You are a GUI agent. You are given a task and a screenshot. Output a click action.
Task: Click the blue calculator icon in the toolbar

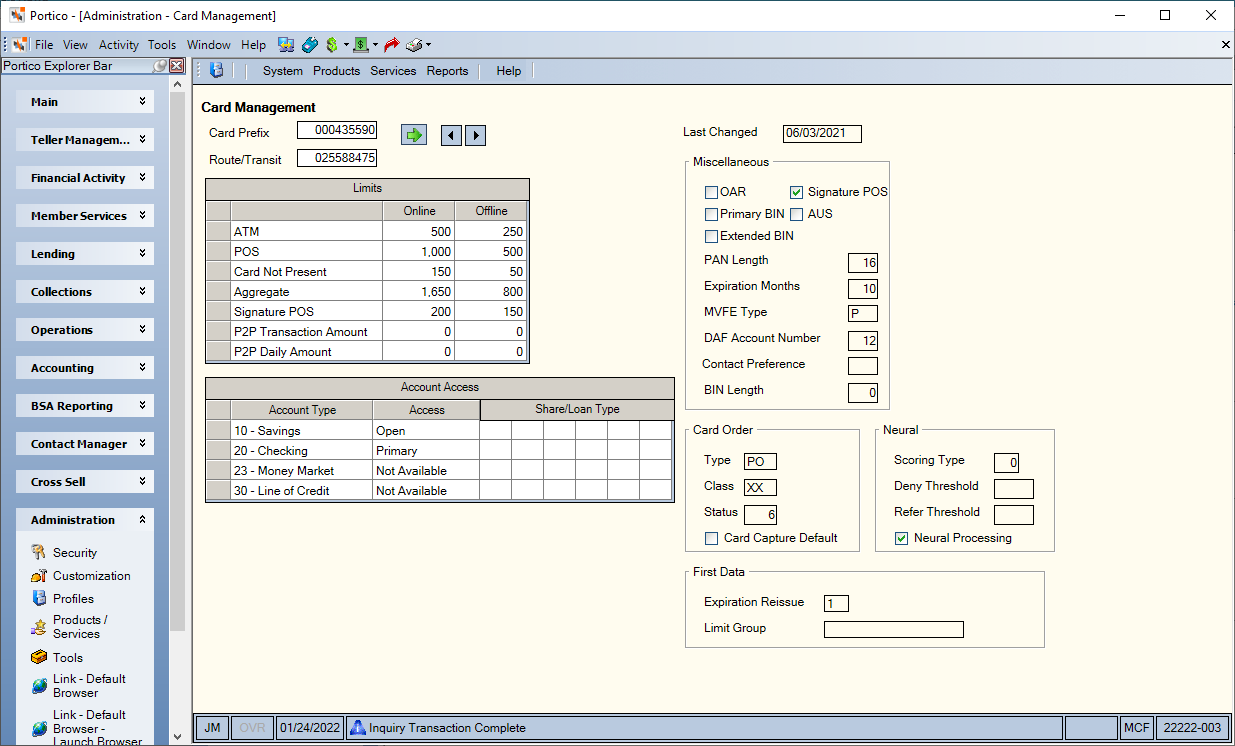(310, 45)
